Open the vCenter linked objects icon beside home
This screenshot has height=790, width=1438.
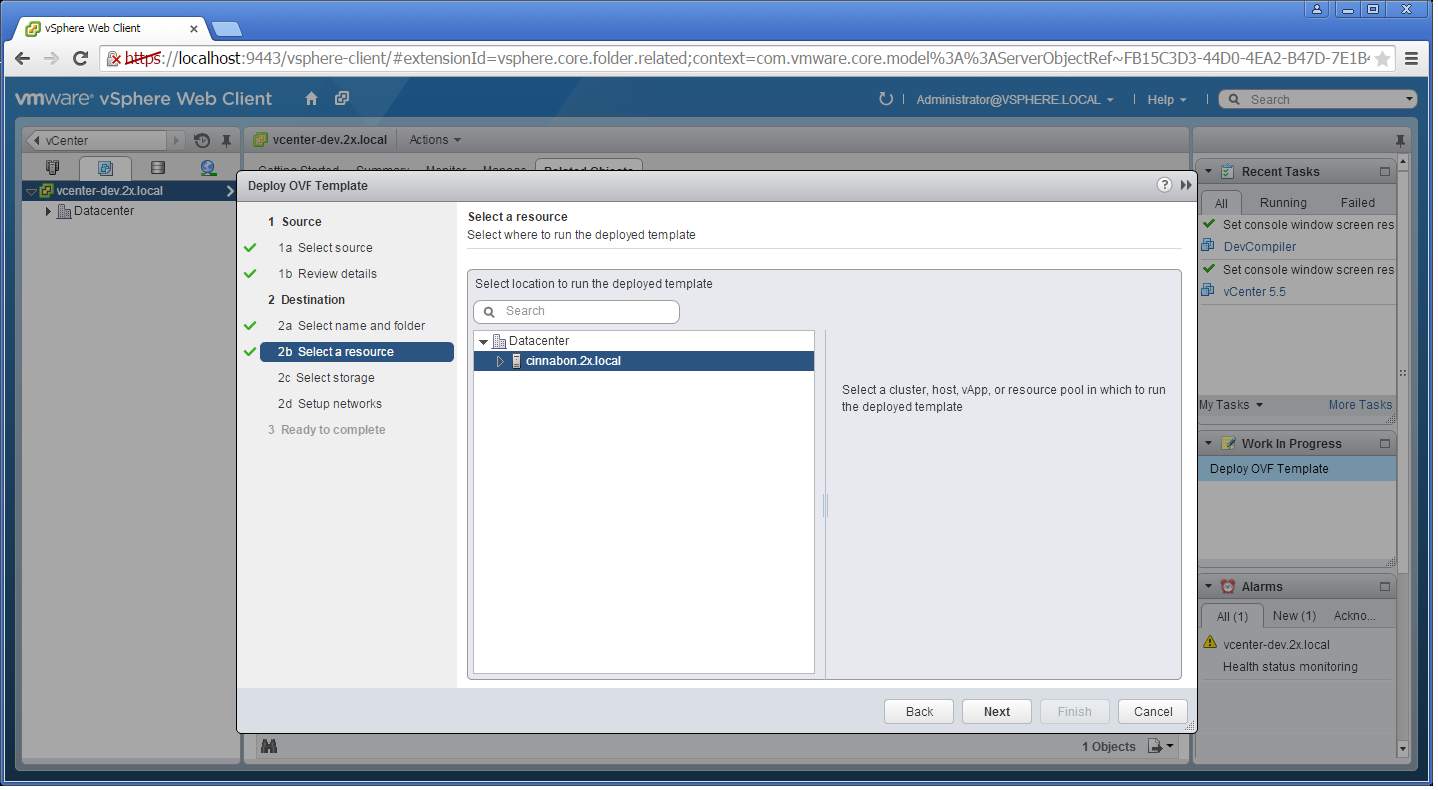[x=342, y=99]
